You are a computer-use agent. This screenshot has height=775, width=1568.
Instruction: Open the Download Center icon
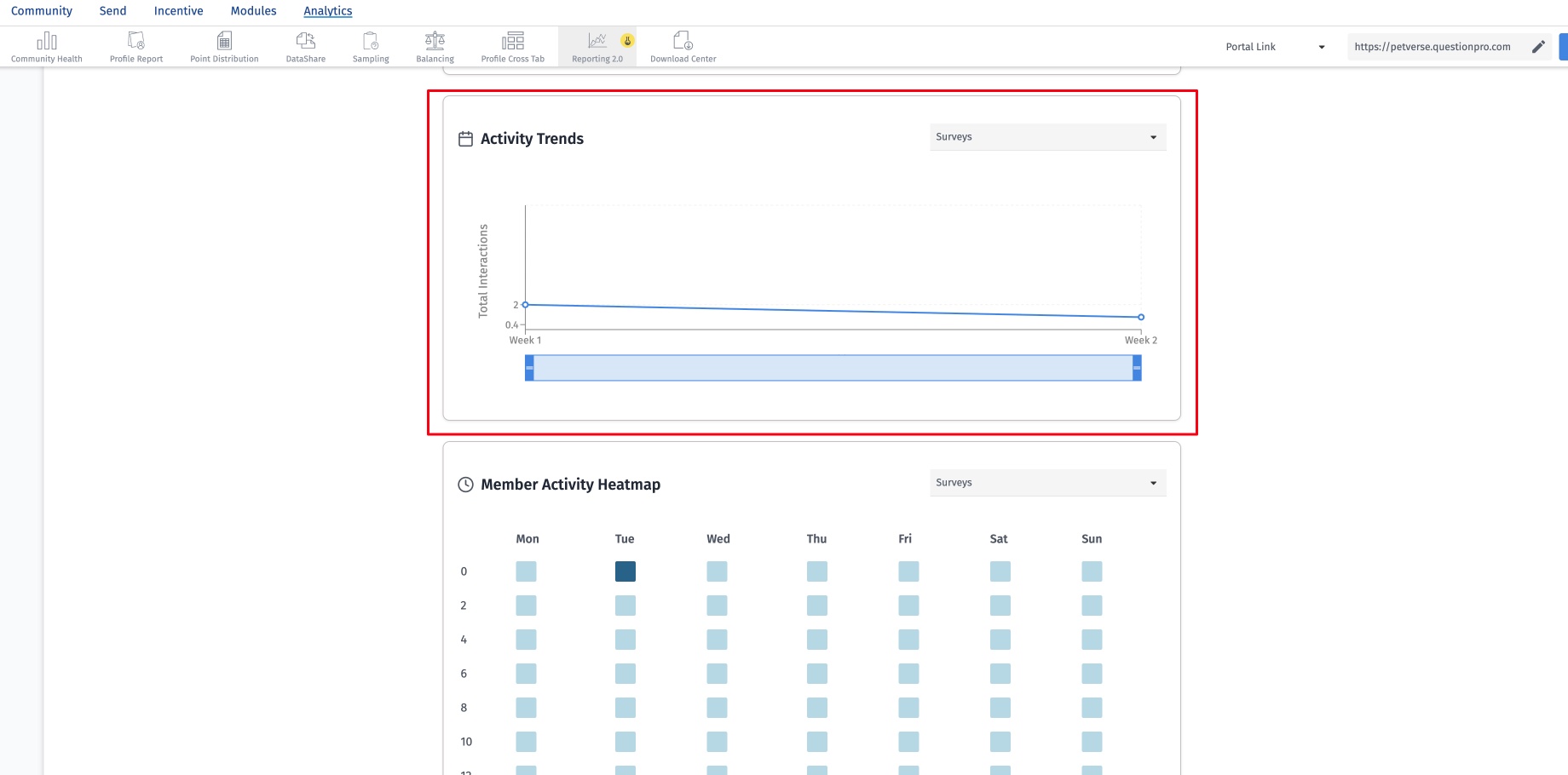pyautogui.click(x=683, y=42)
